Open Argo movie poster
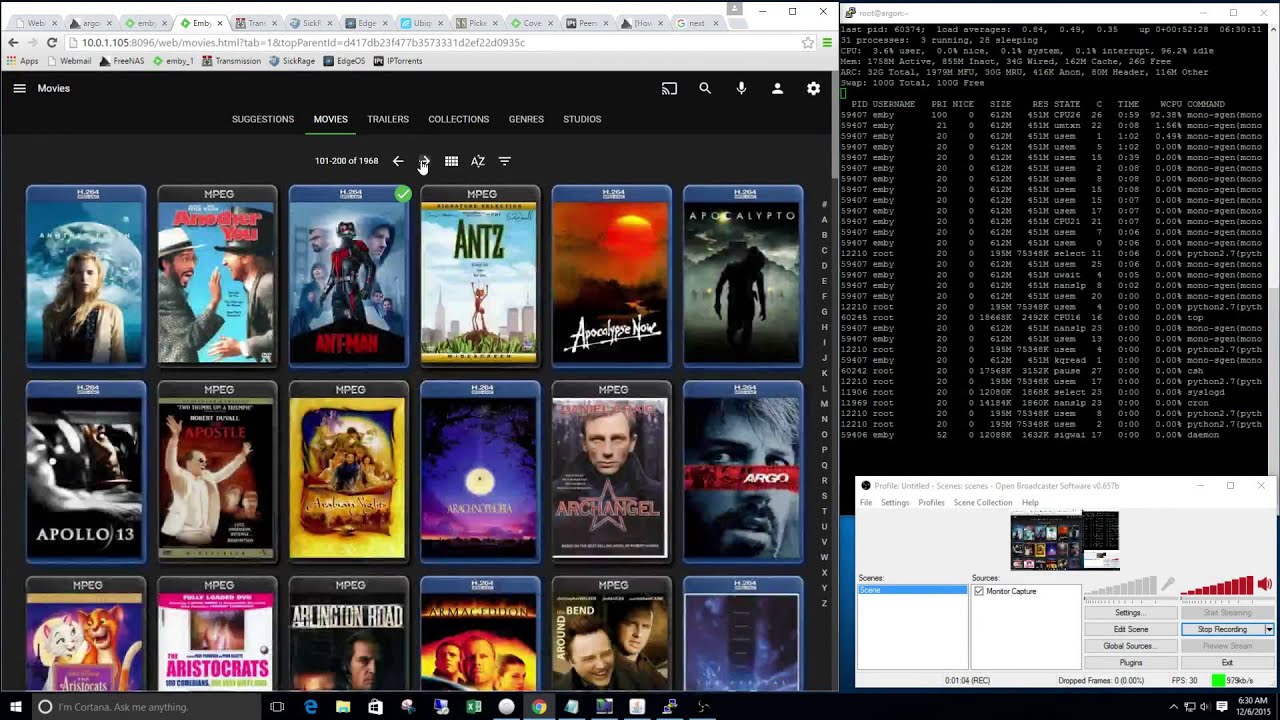The image size is (1280, 720). [743, 472]
